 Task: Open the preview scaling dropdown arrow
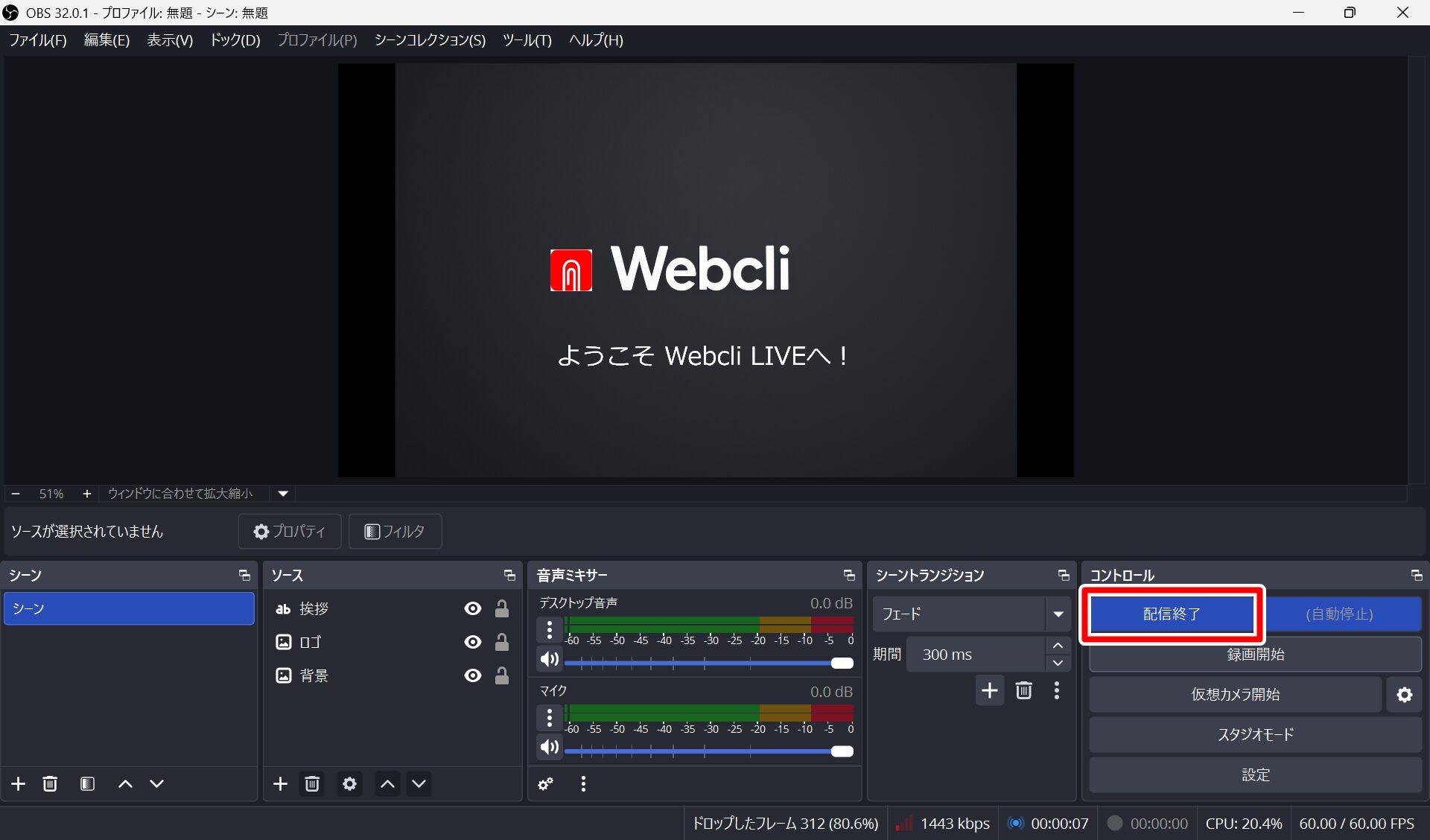click(283, 493)
